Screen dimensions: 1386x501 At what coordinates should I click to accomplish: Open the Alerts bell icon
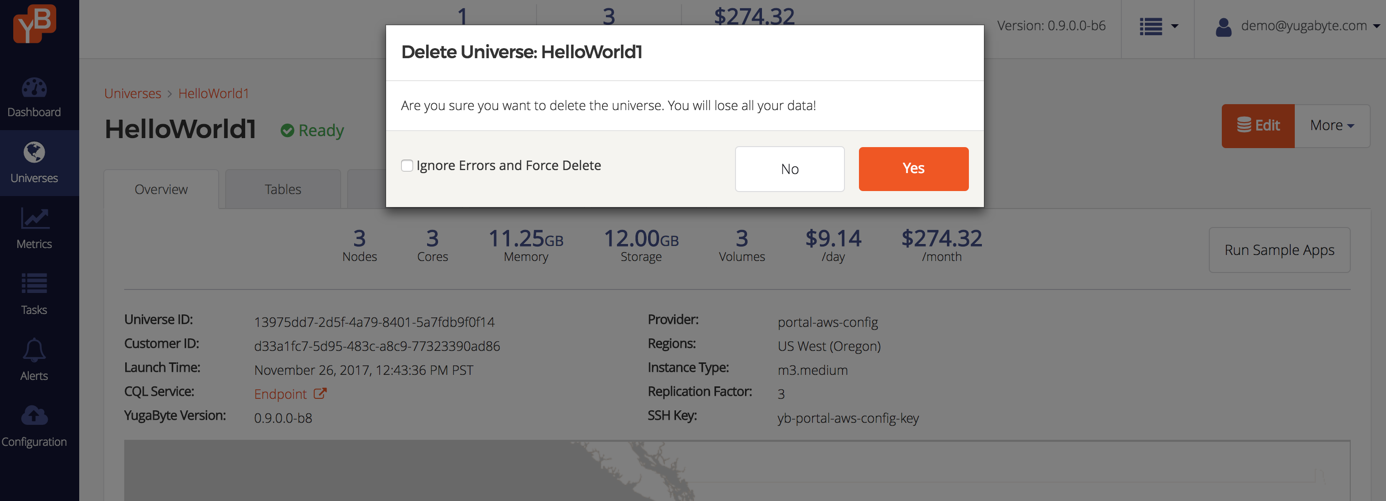point(34,350)
